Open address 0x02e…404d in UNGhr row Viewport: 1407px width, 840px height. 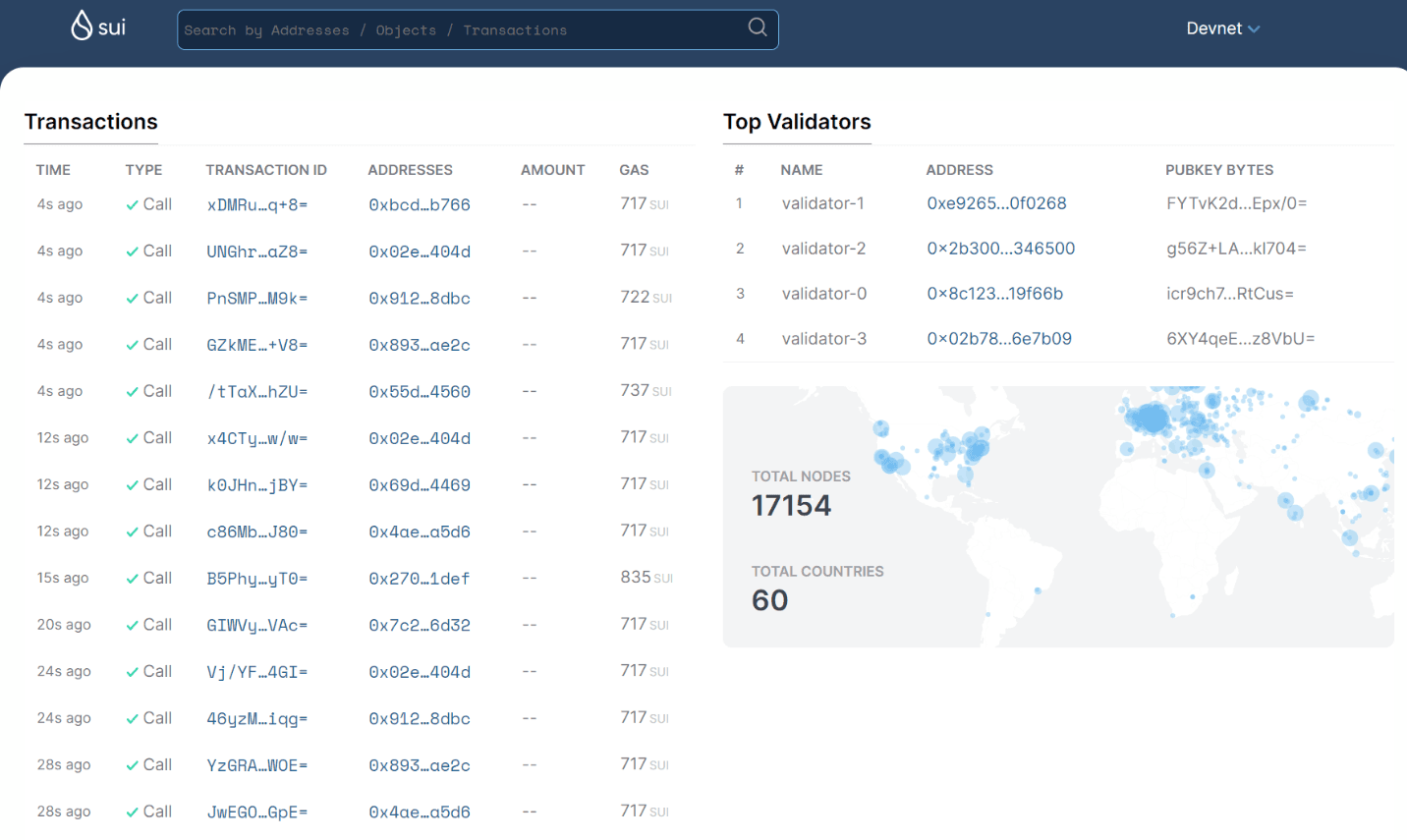pos(420,252)
